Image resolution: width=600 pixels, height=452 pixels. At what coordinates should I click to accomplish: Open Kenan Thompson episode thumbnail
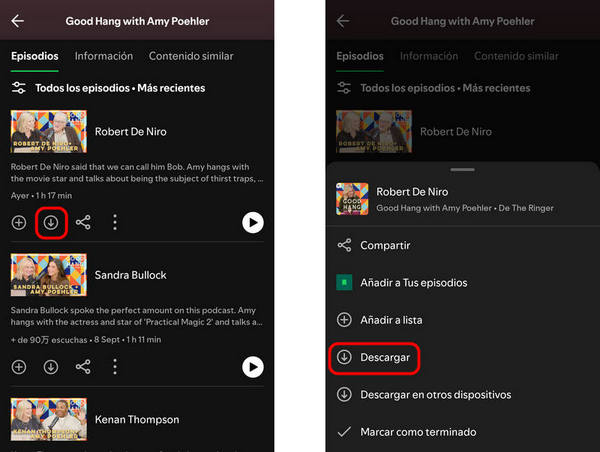tap(49, 419)
